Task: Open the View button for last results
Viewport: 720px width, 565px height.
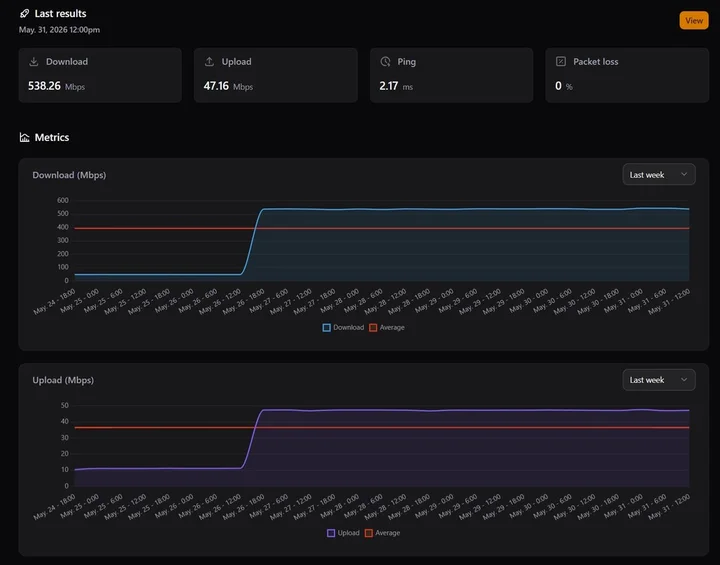Action: [694, 21]
